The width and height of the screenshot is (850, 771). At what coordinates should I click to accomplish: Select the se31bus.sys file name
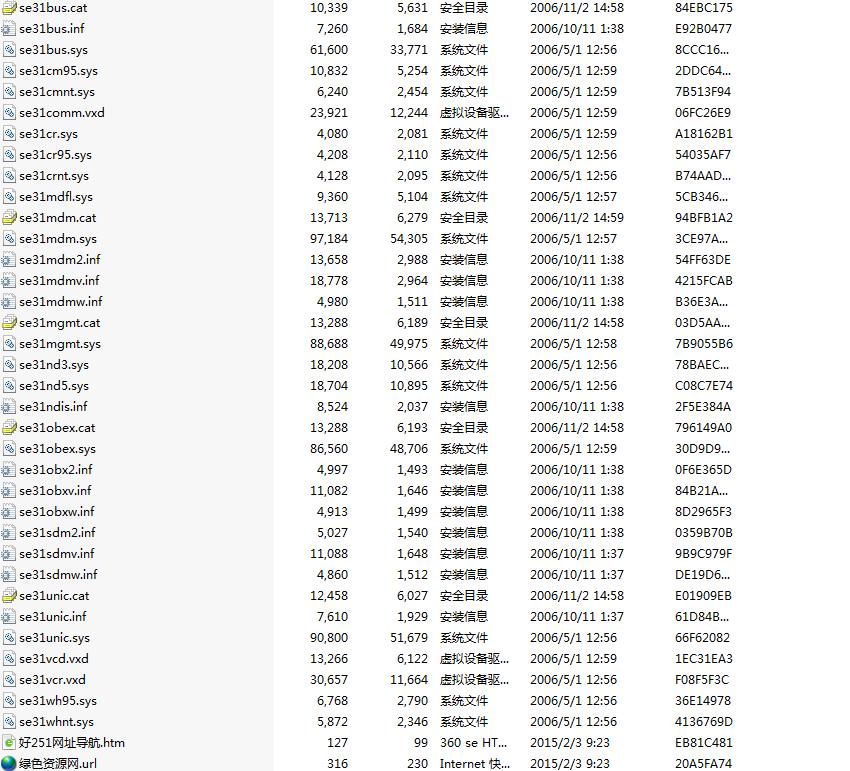click(53, 50)
